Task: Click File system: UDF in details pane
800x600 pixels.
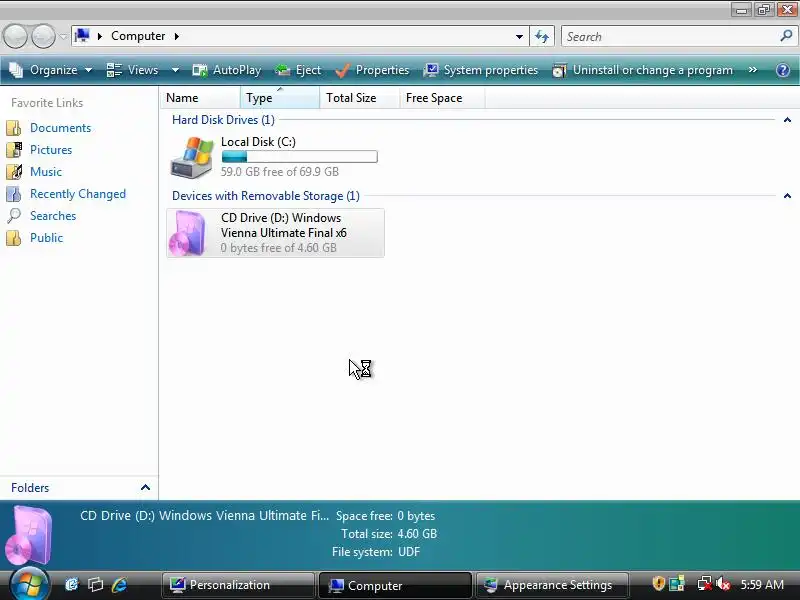Action: [376, 552]
